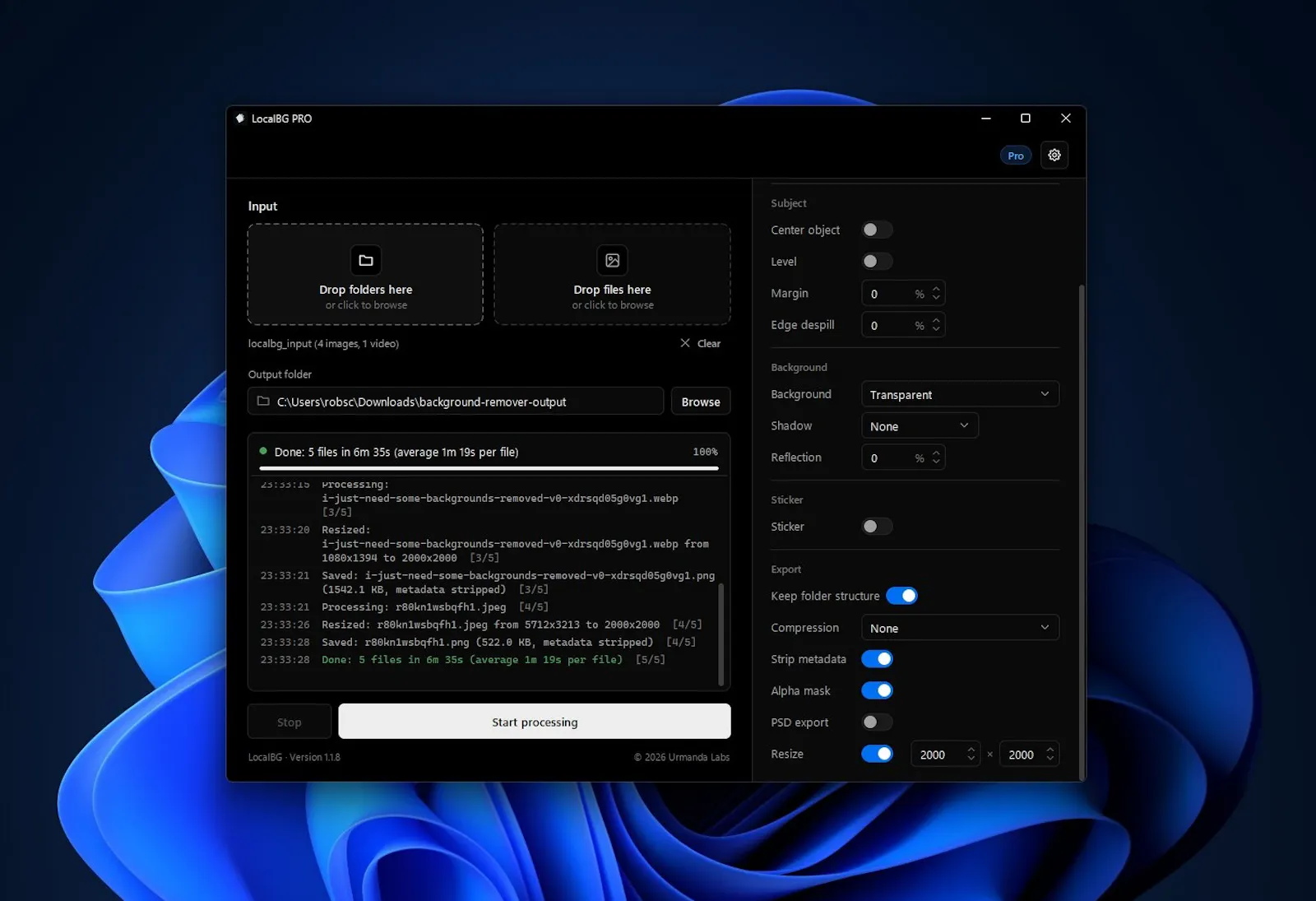
Task: Click the LocalBG PRO app logo icon
Action: tap(240, 118)
